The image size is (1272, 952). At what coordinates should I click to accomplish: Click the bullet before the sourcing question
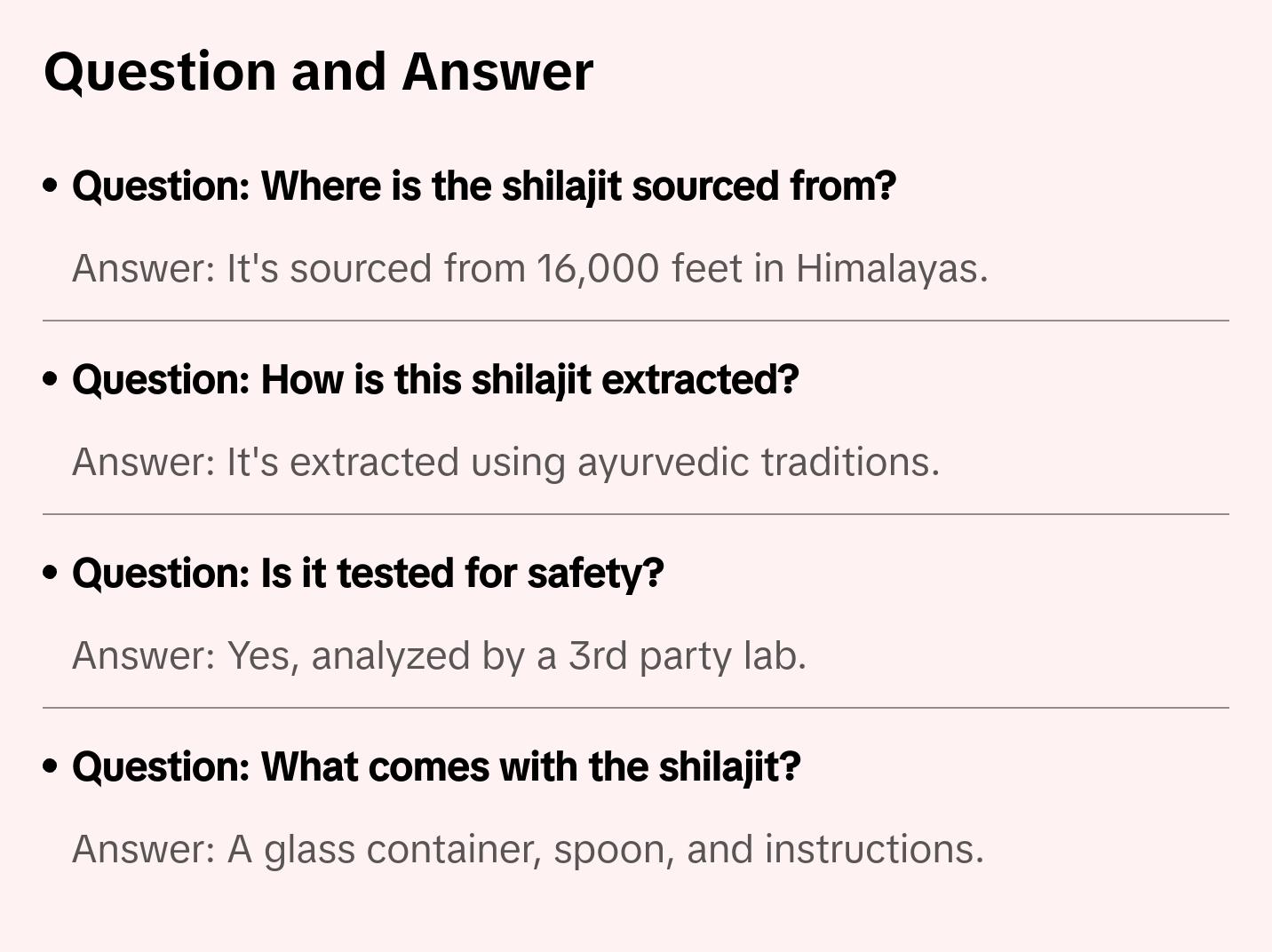(51, 186)
